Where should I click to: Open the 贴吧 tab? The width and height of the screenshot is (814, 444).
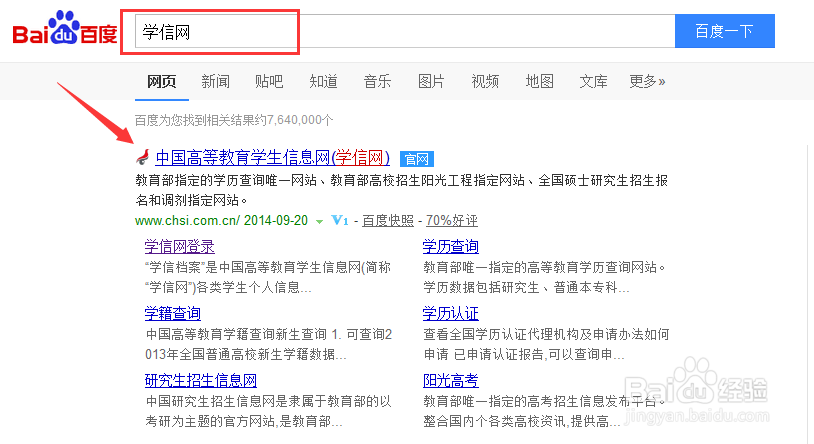269,81
